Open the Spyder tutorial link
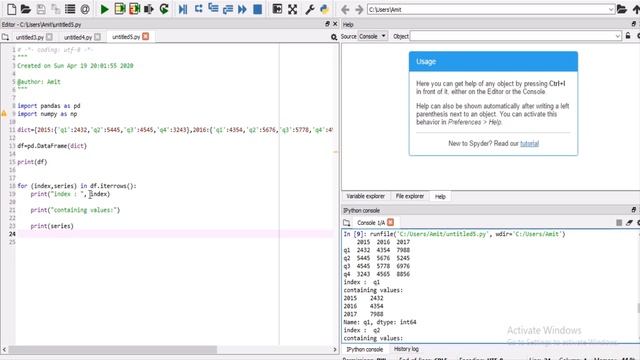 point(529,144)
